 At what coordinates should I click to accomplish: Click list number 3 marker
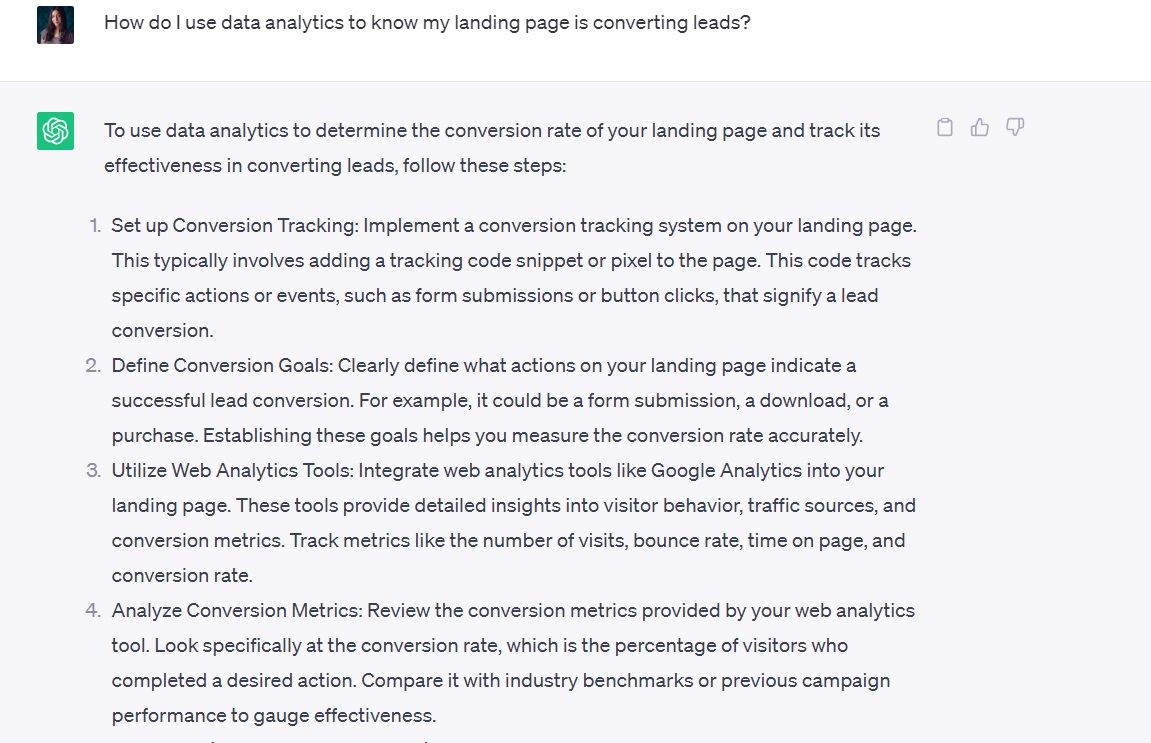(93, 471)
